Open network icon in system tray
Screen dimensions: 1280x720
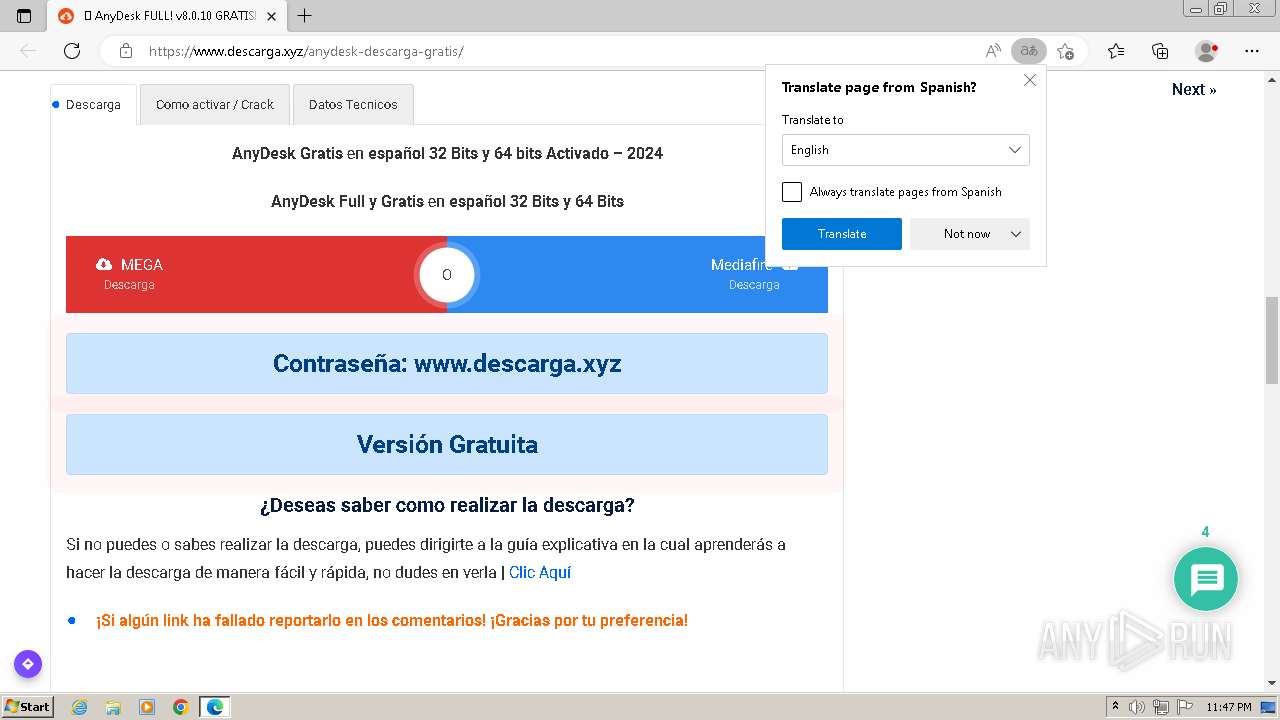click(x=1161, y=707)
